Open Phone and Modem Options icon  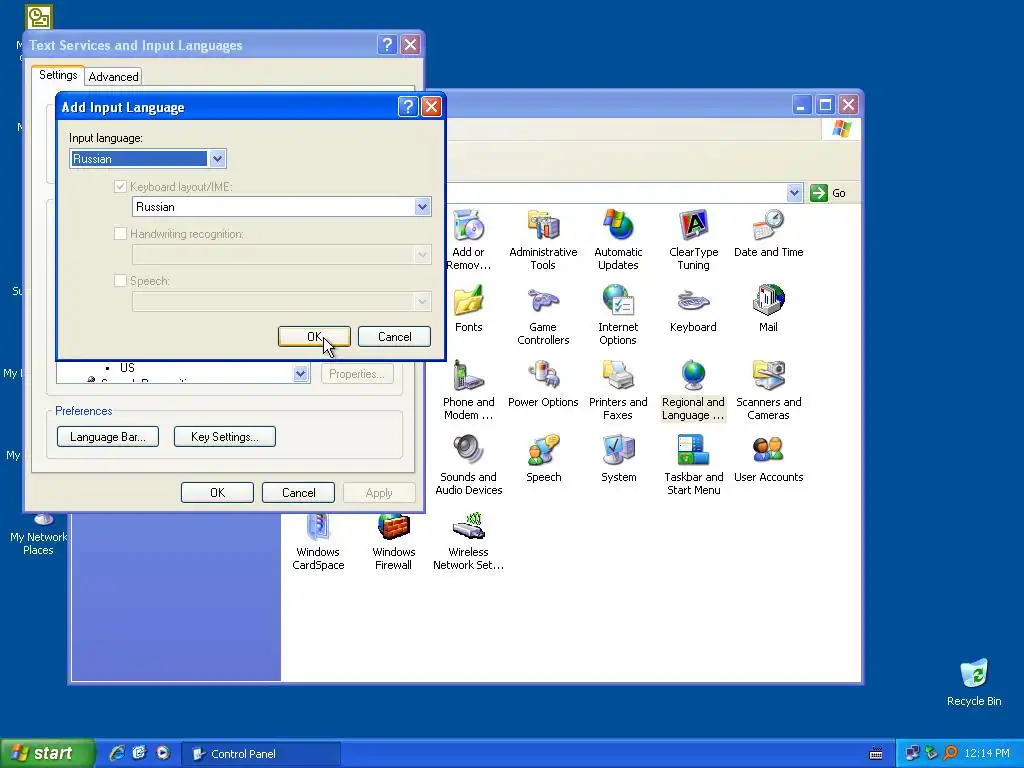click(x=468, y=390)
